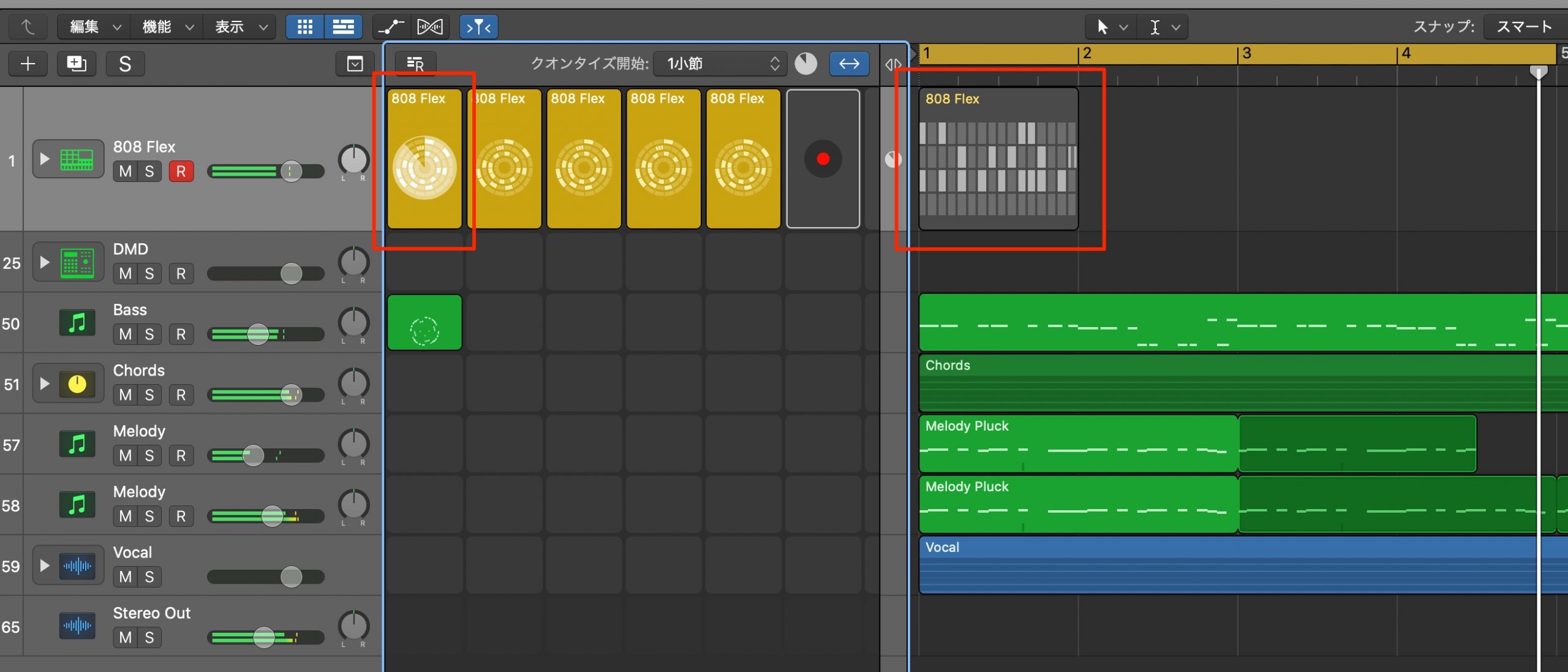
Task: Open the 表示 menu
Action: click(x=241, y=27)
